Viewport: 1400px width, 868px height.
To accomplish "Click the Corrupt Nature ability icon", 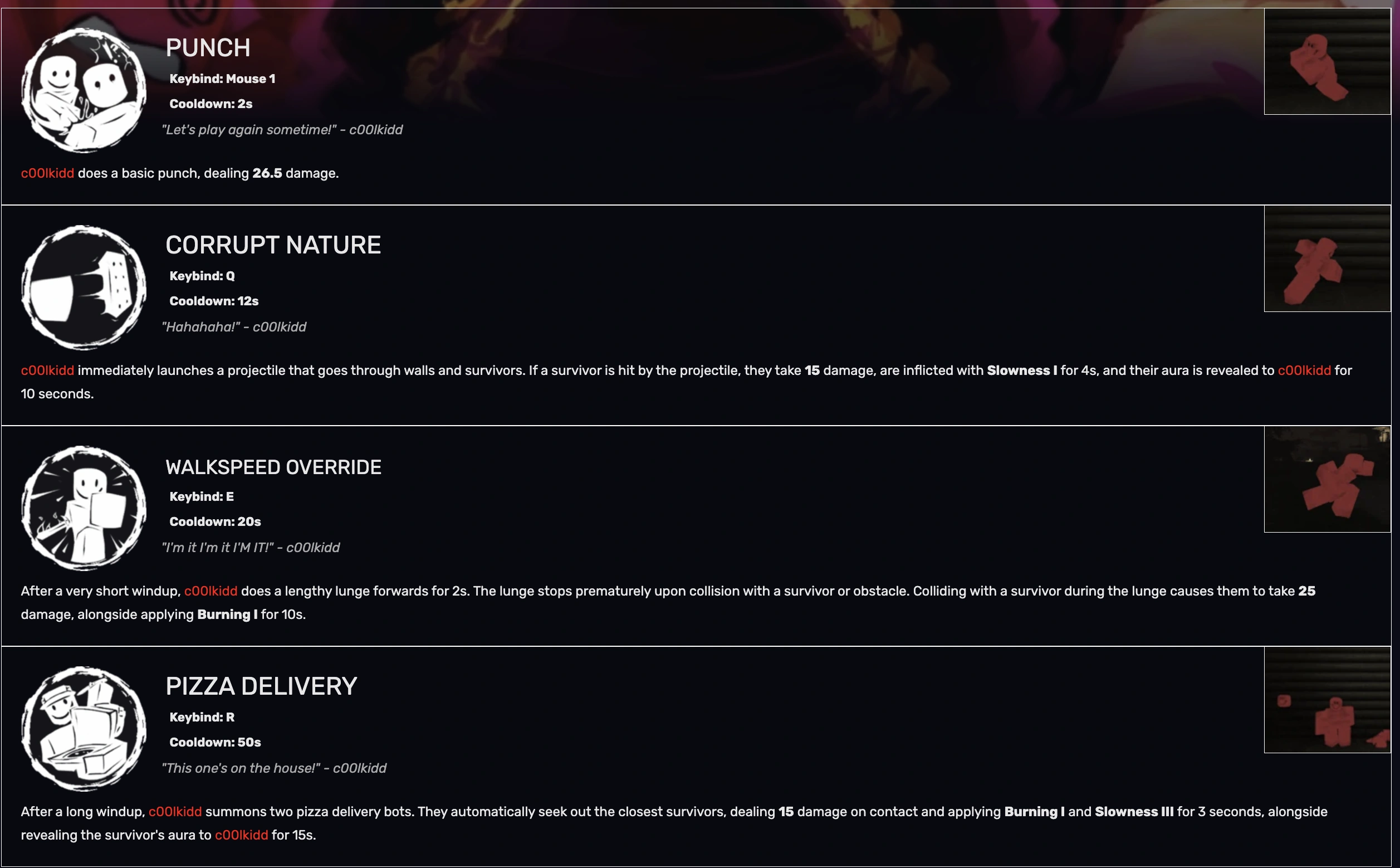I will pos(84,287).
